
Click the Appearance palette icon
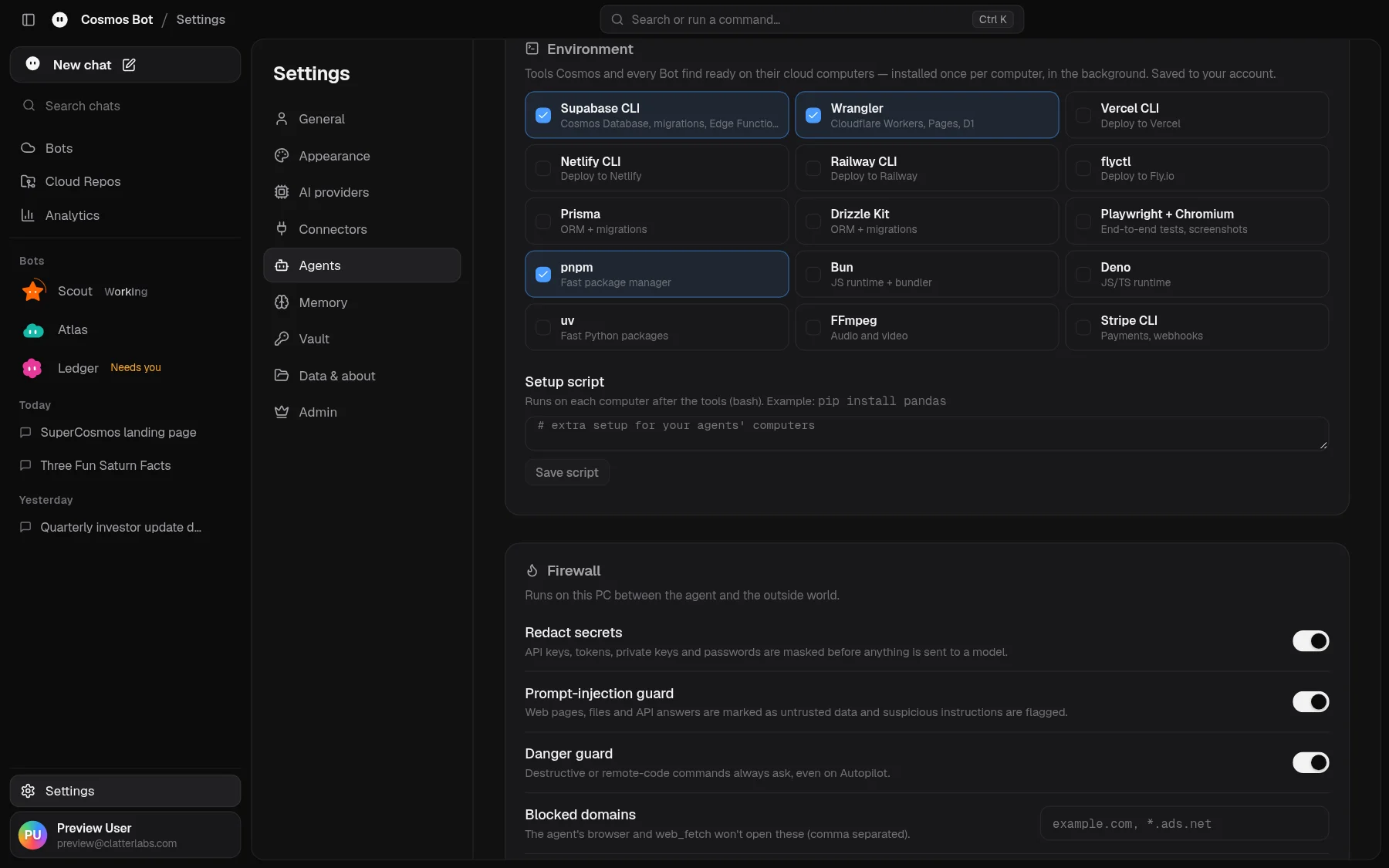pyautogui.click(x=282, y=156)
